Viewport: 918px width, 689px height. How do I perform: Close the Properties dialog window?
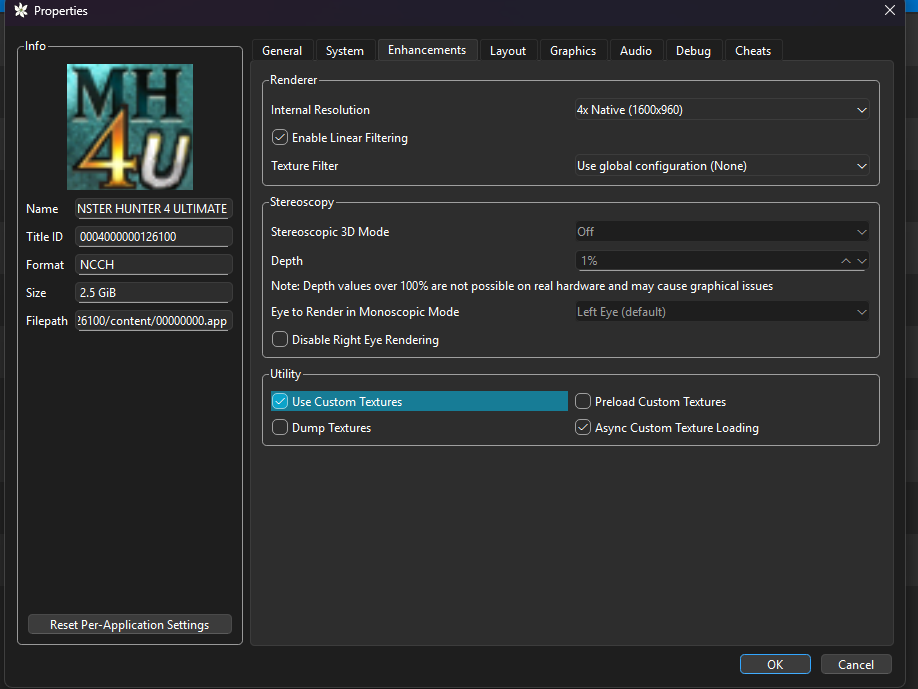[890, 11]
